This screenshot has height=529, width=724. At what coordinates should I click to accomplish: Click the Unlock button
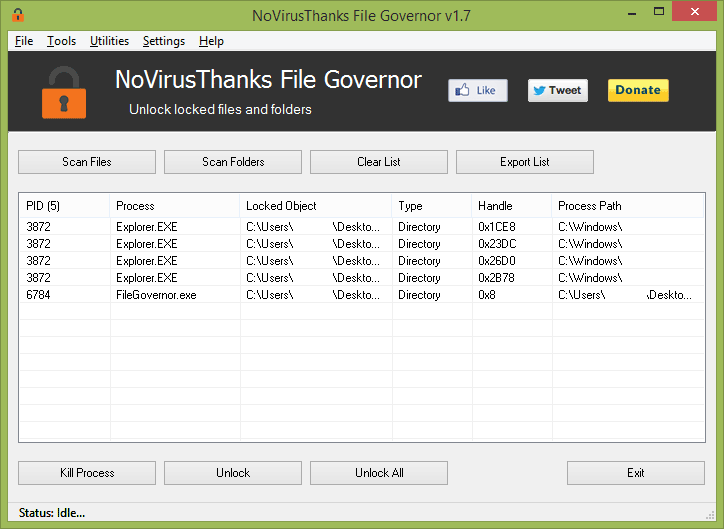point(233,473)
